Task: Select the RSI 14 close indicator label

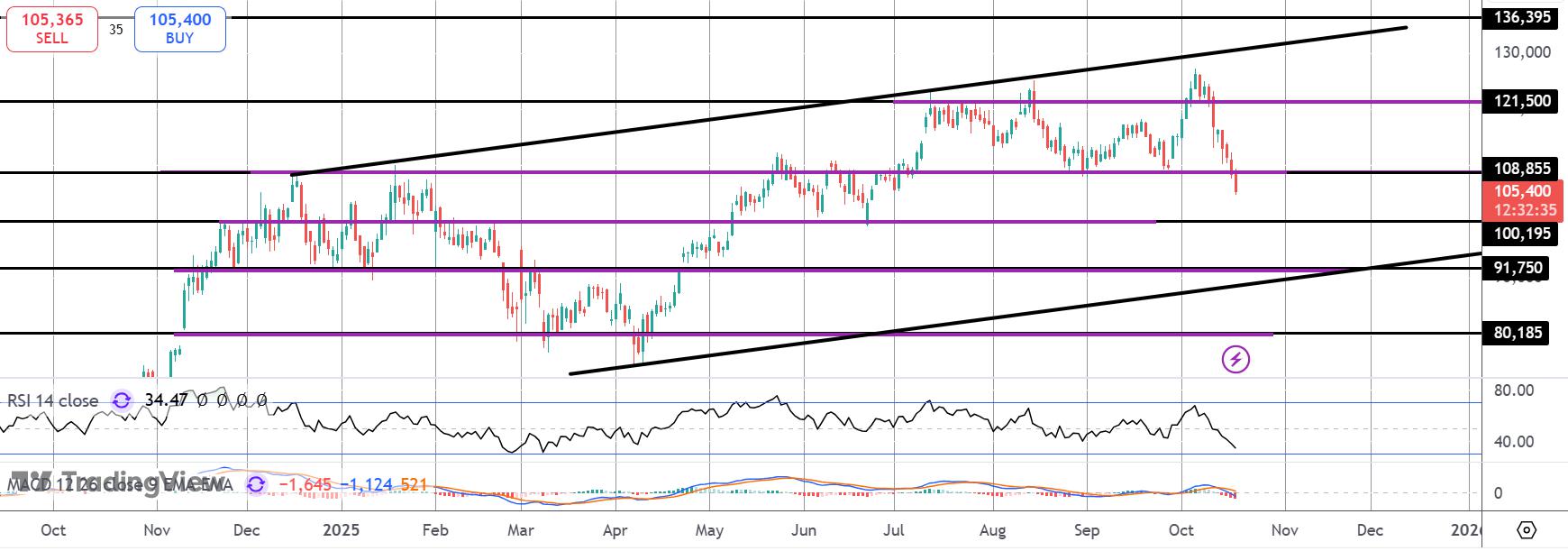Action: 53,400
